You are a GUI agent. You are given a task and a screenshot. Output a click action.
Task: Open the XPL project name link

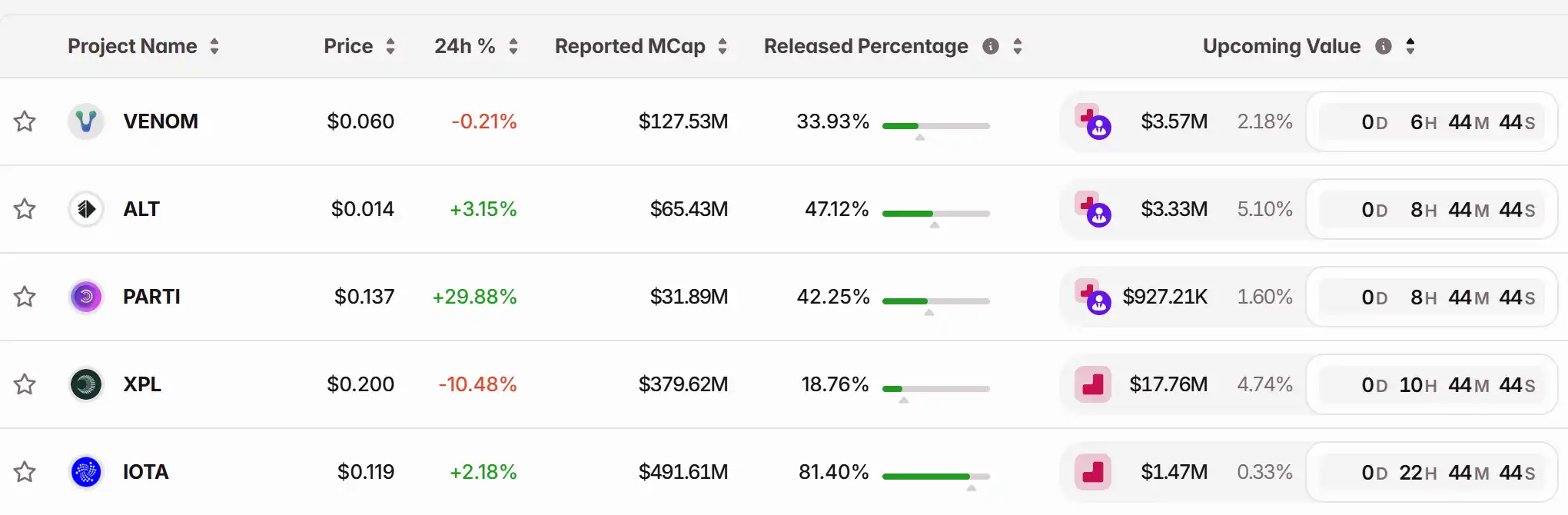click(x=142, y=384)
